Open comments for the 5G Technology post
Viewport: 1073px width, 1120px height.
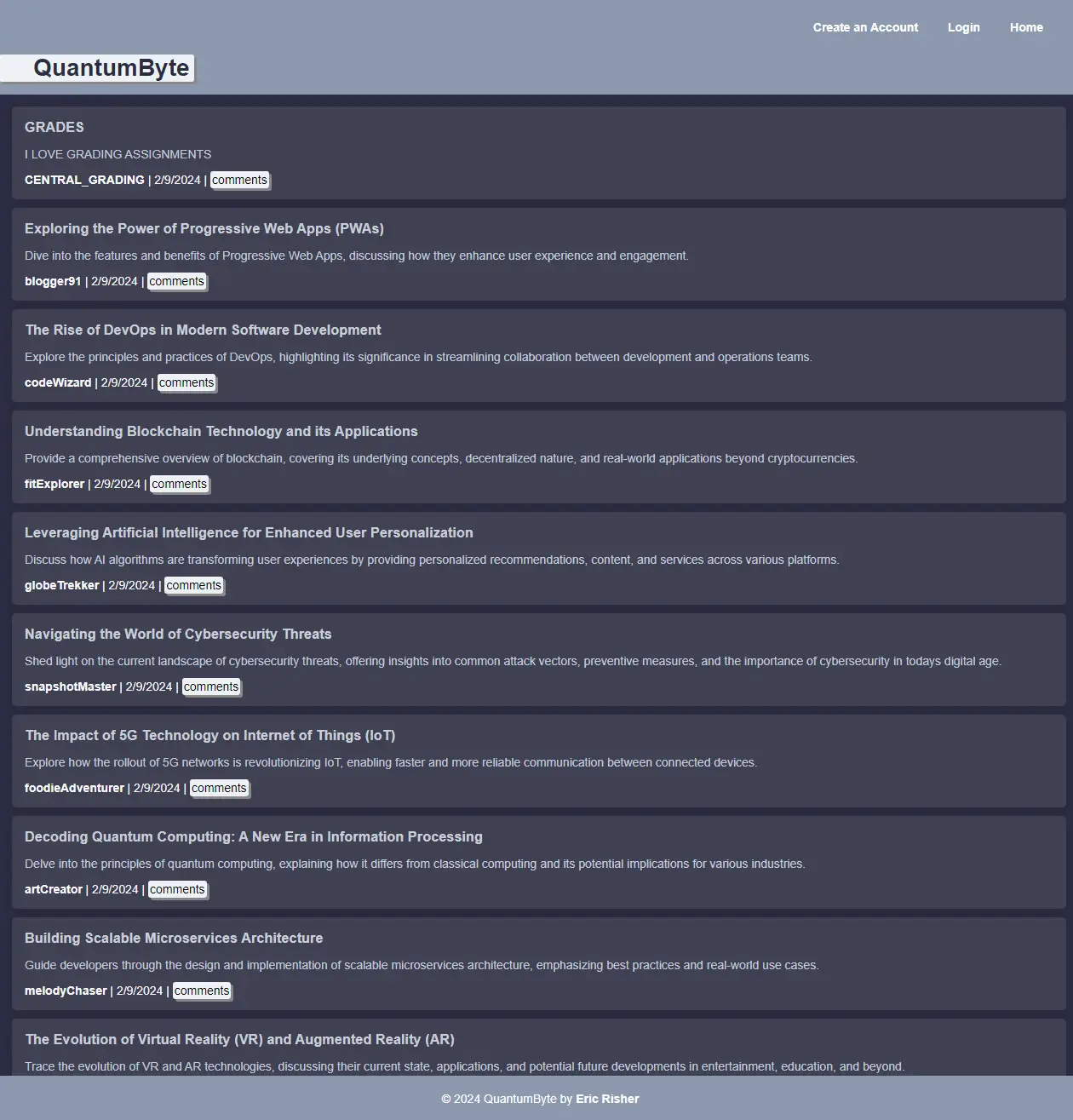tap(219, 788)
